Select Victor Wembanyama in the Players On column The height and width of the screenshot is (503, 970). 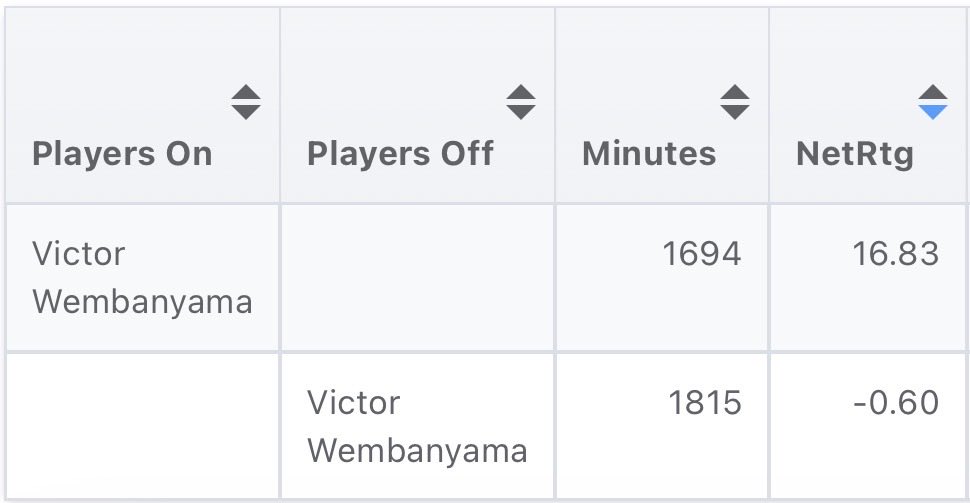click(x=141, y=277)
